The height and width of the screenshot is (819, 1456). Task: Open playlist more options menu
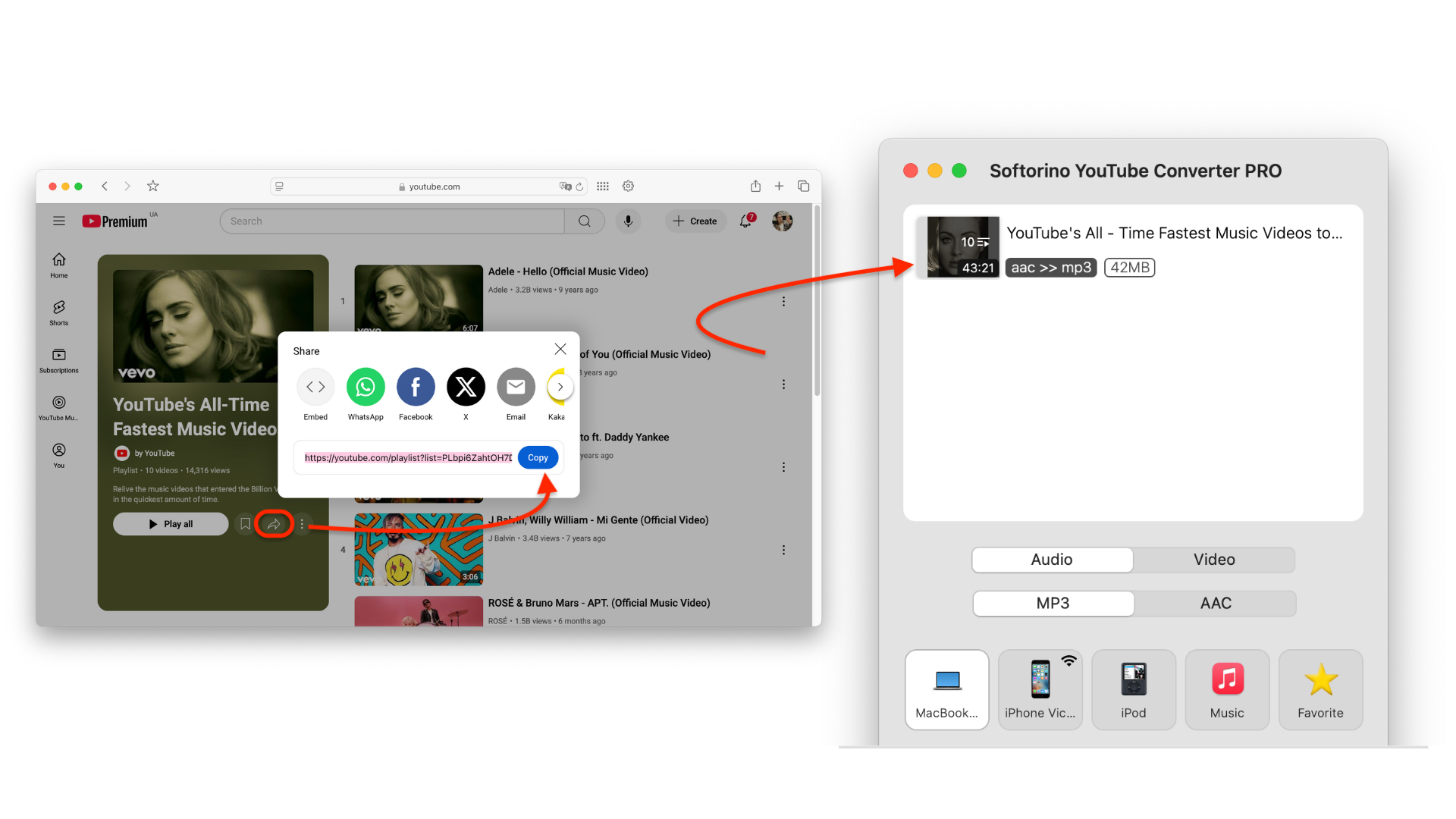tap(302, 524)
